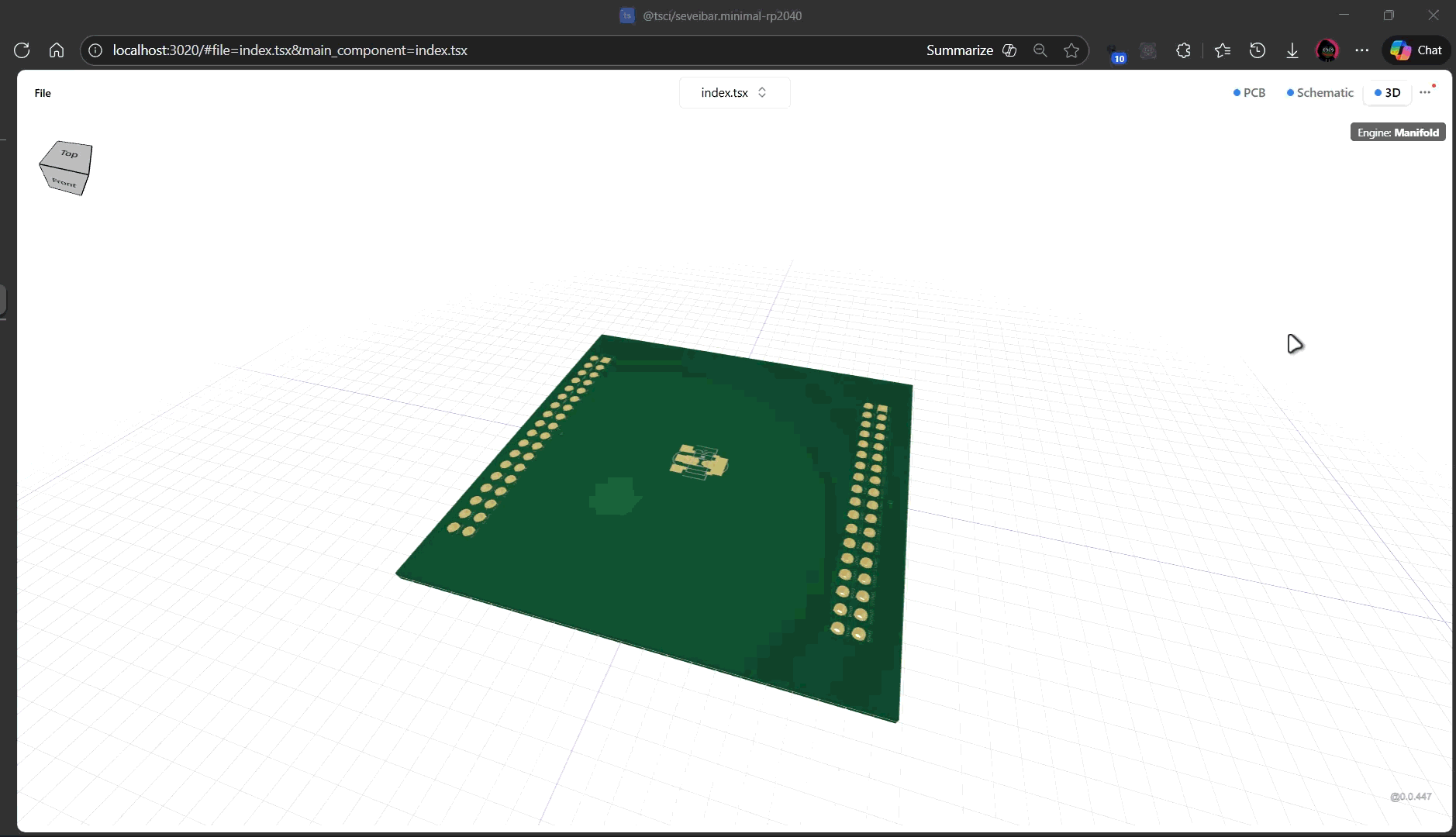This screenshot has width=1456, height=837.
Task: Open the browser profile avatar
Action: click(x=1328, y=50)
